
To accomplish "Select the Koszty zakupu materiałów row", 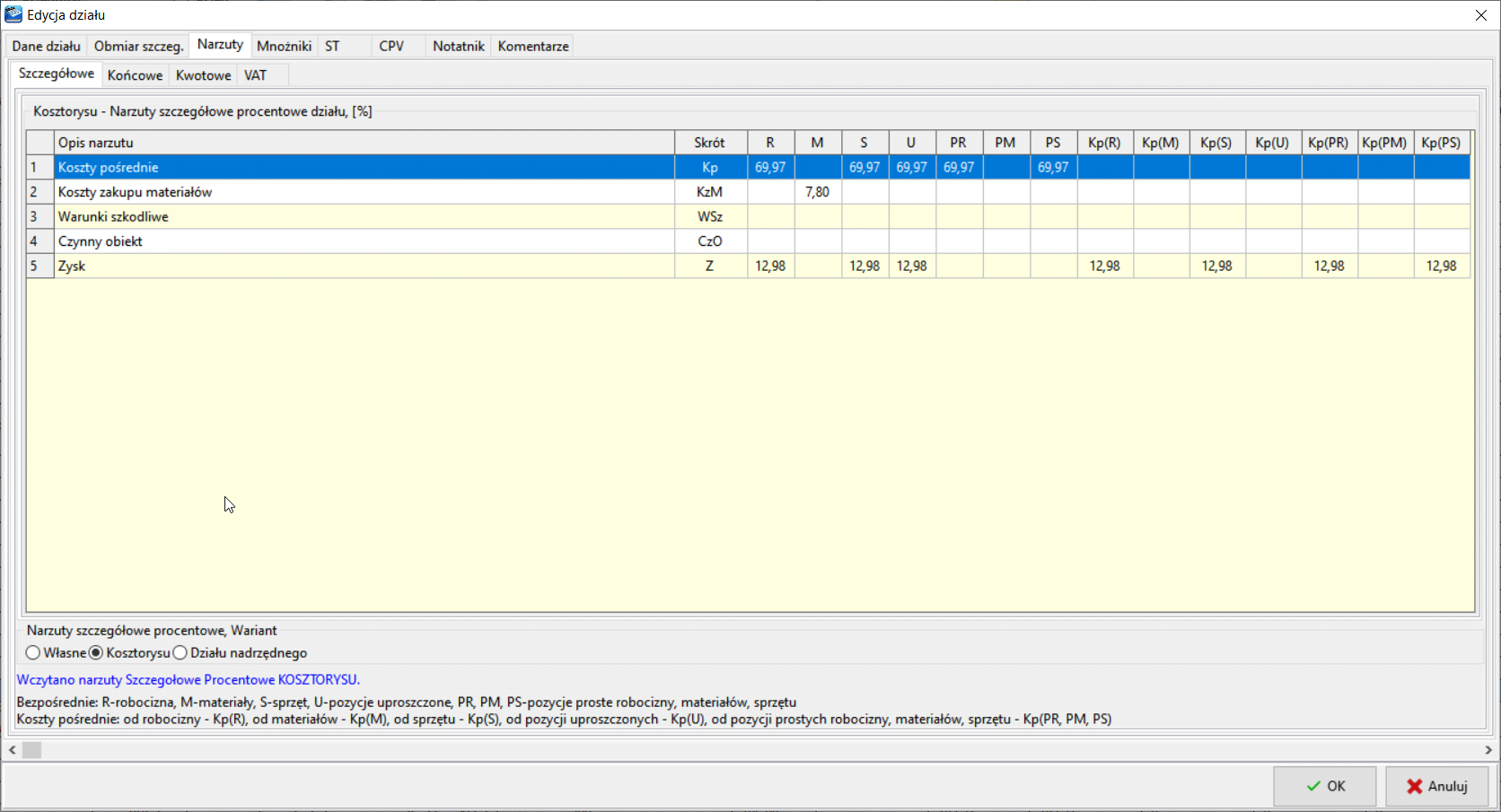I will click(749, 192).
